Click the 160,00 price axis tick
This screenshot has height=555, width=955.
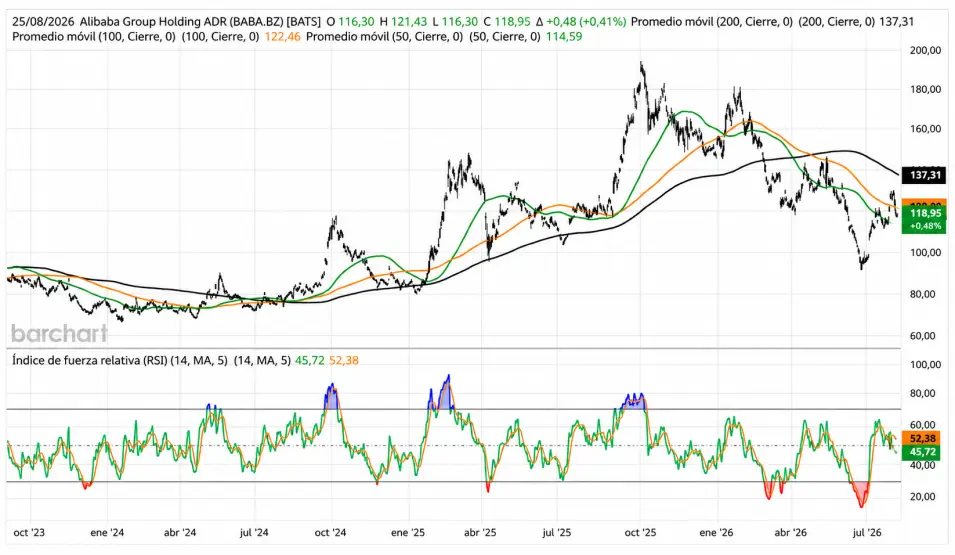click(x=925, y=129)
